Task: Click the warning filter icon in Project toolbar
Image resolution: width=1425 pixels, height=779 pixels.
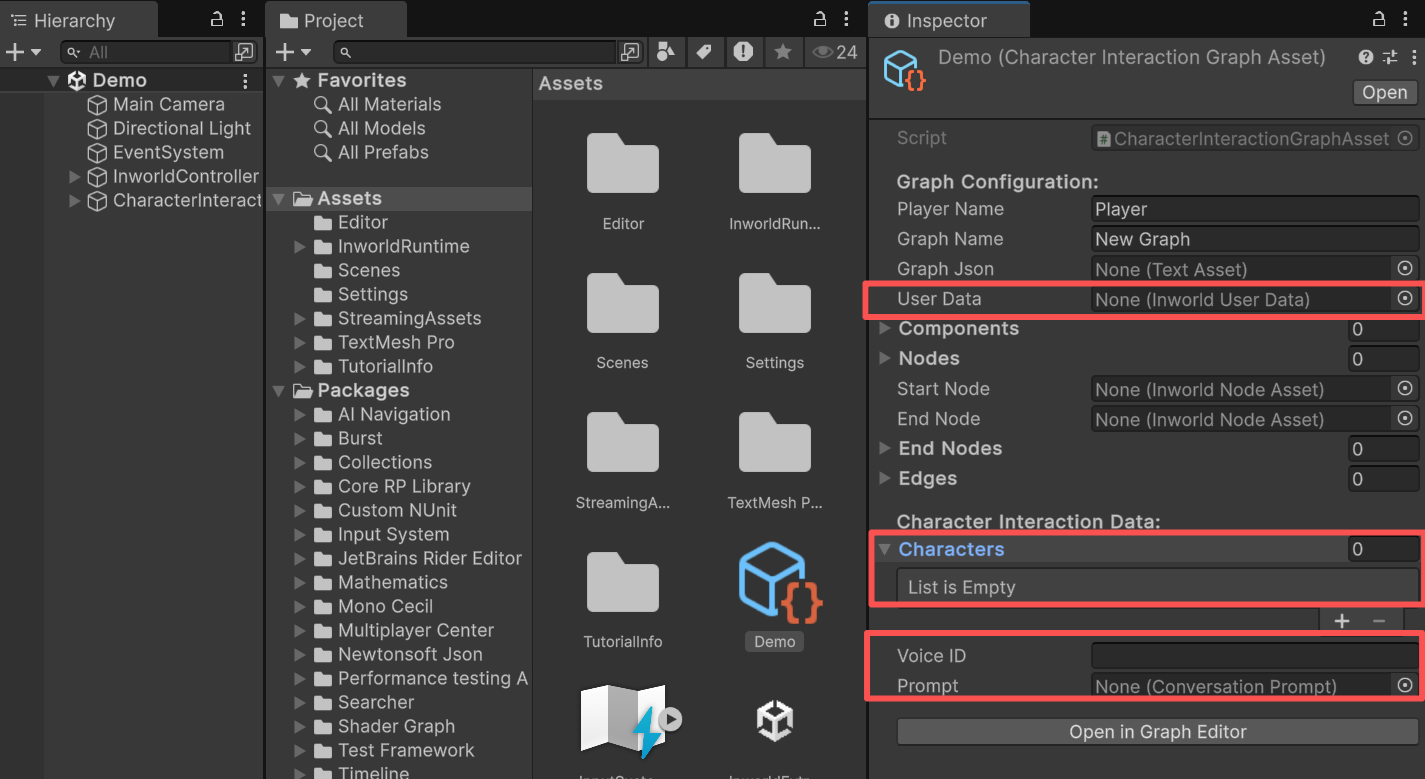Action: coord(744,52)
